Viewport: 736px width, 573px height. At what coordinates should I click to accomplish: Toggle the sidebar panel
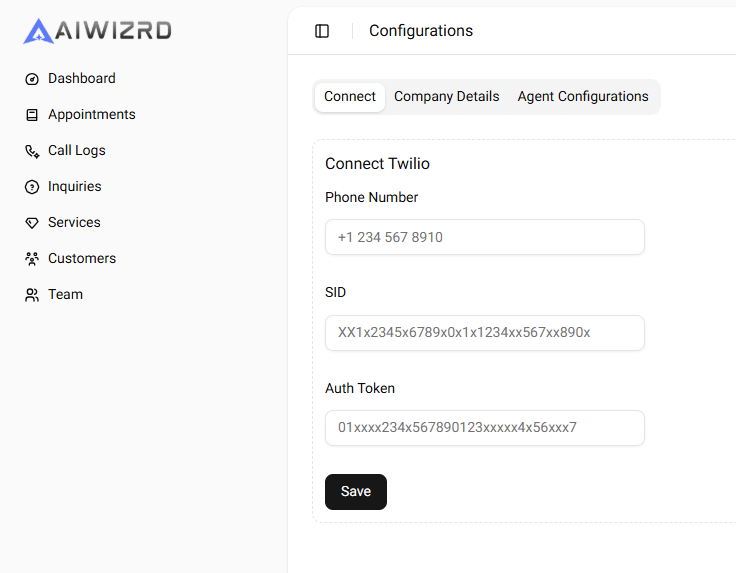pyautogui.click(x=322, y=31)
